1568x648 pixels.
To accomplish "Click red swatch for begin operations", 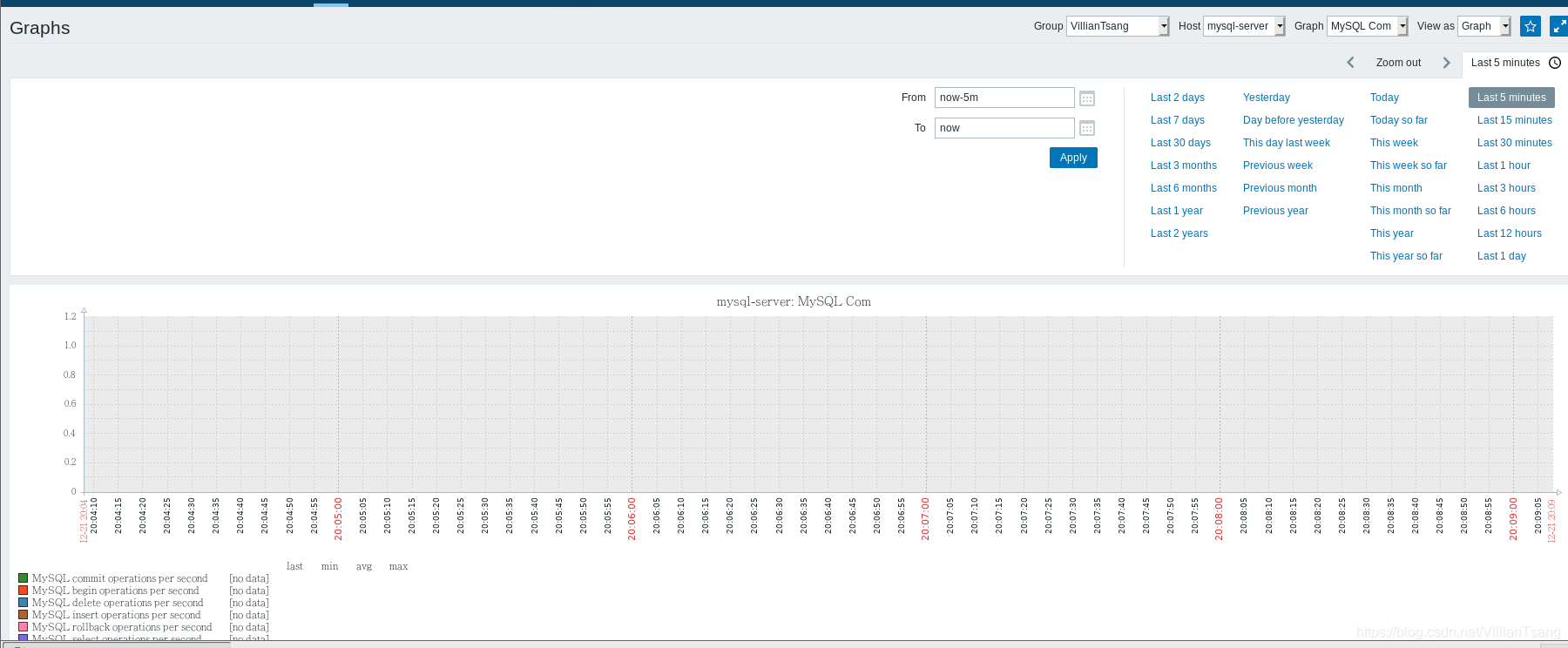I will (24, 591).
